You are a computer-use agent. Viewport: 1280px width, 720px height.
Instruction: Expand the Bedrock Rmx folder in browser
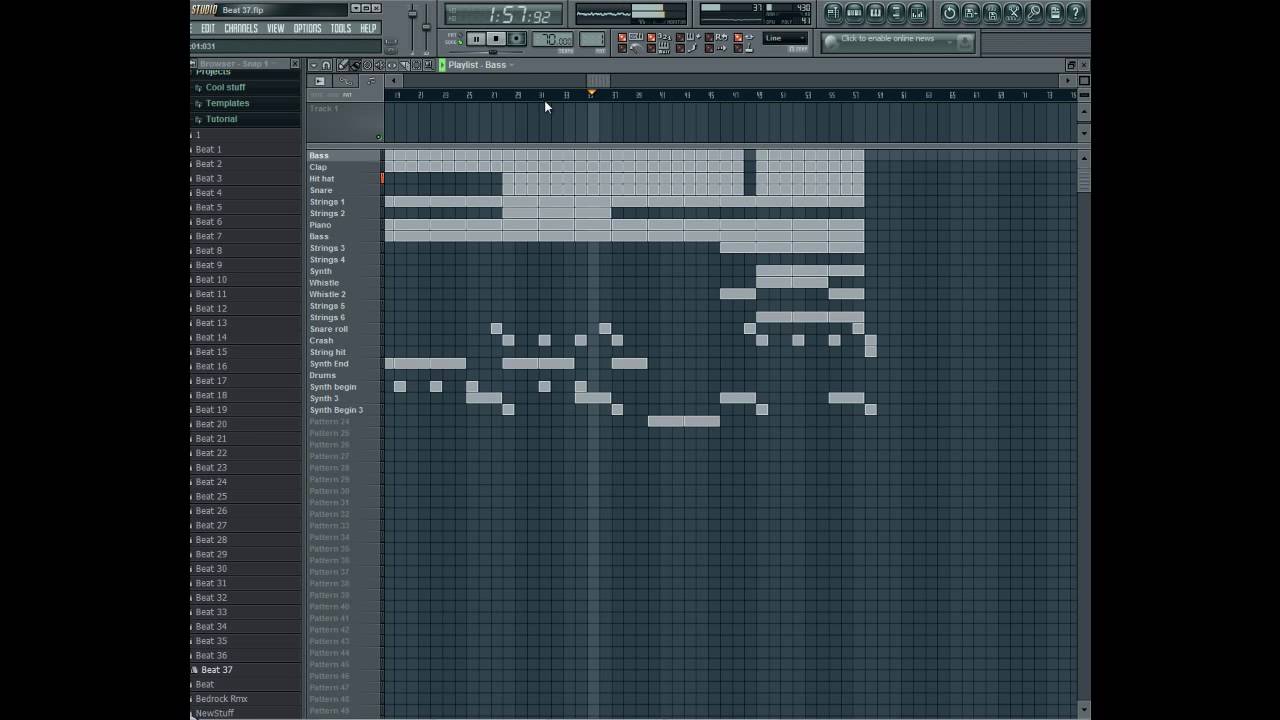coord(221,699)
